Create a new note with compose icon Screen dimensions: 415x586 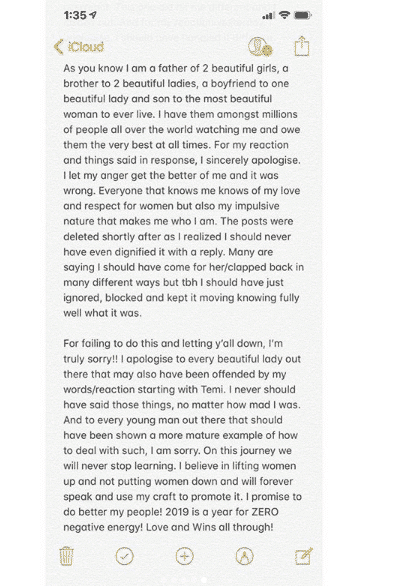(304, 556)
